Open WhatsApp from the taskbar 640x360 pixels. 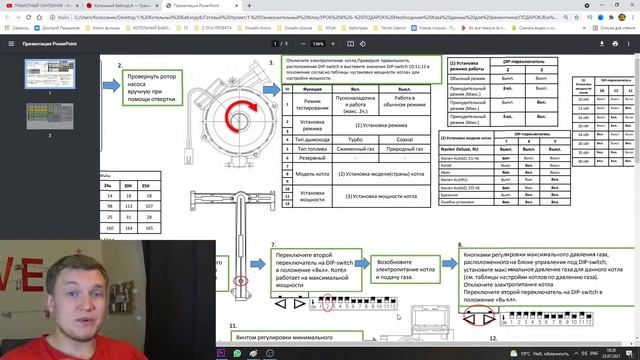[237, 353]
